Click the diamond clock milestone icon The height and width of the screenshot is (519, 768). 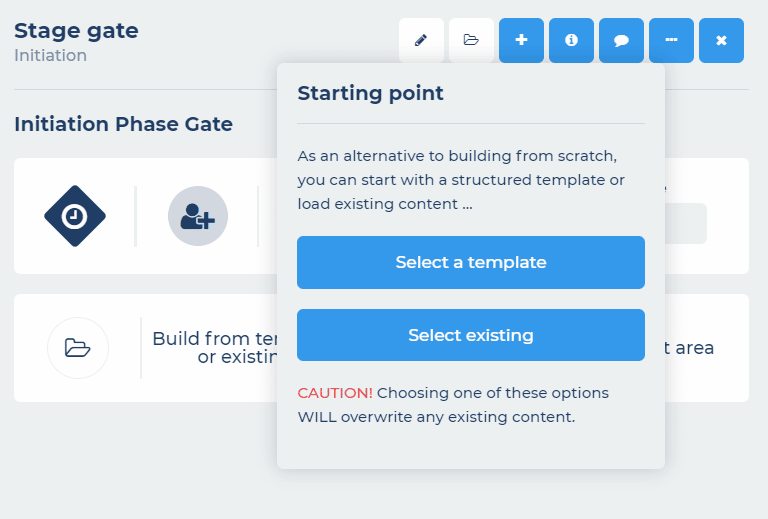[75, 216]
